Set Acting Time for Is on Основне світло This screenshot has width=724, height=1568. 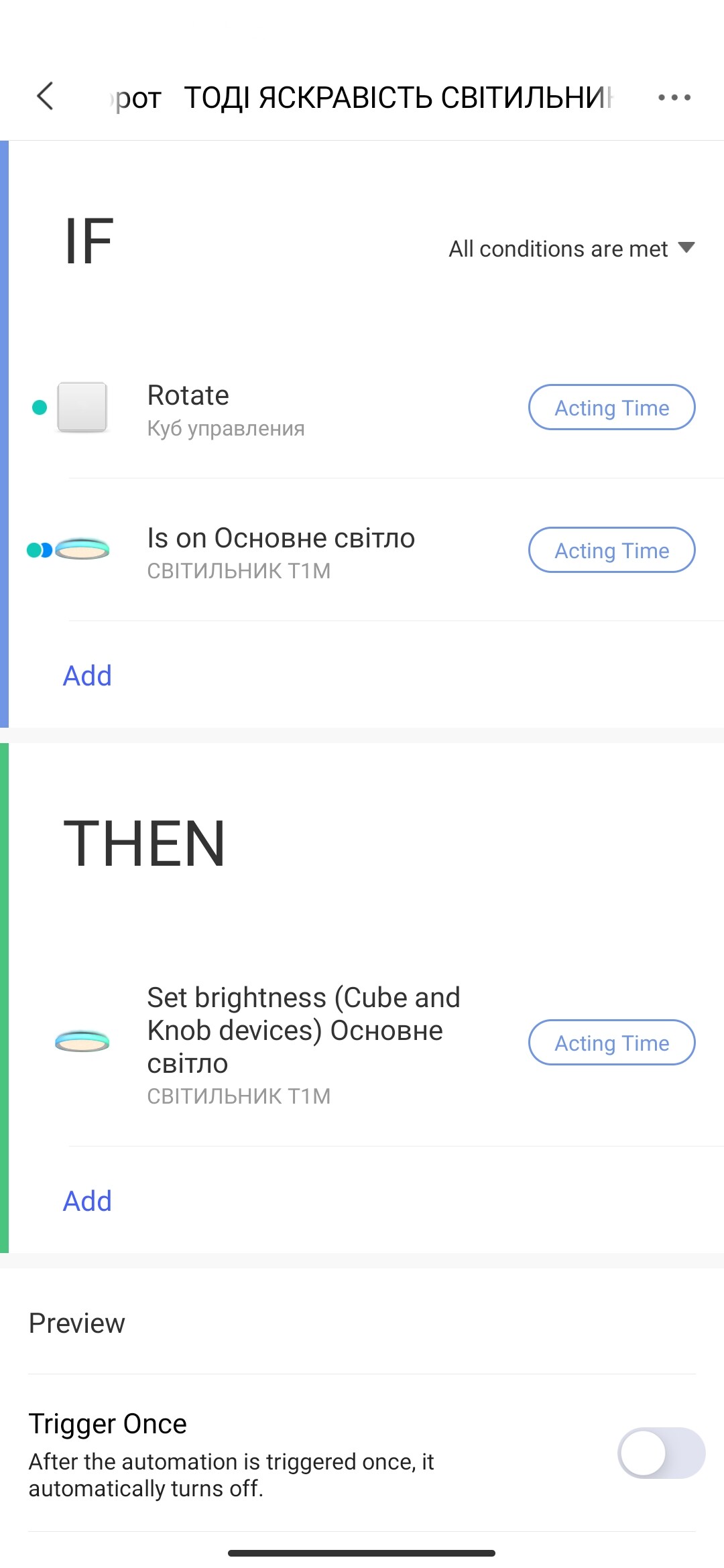[x=611, y=550]
